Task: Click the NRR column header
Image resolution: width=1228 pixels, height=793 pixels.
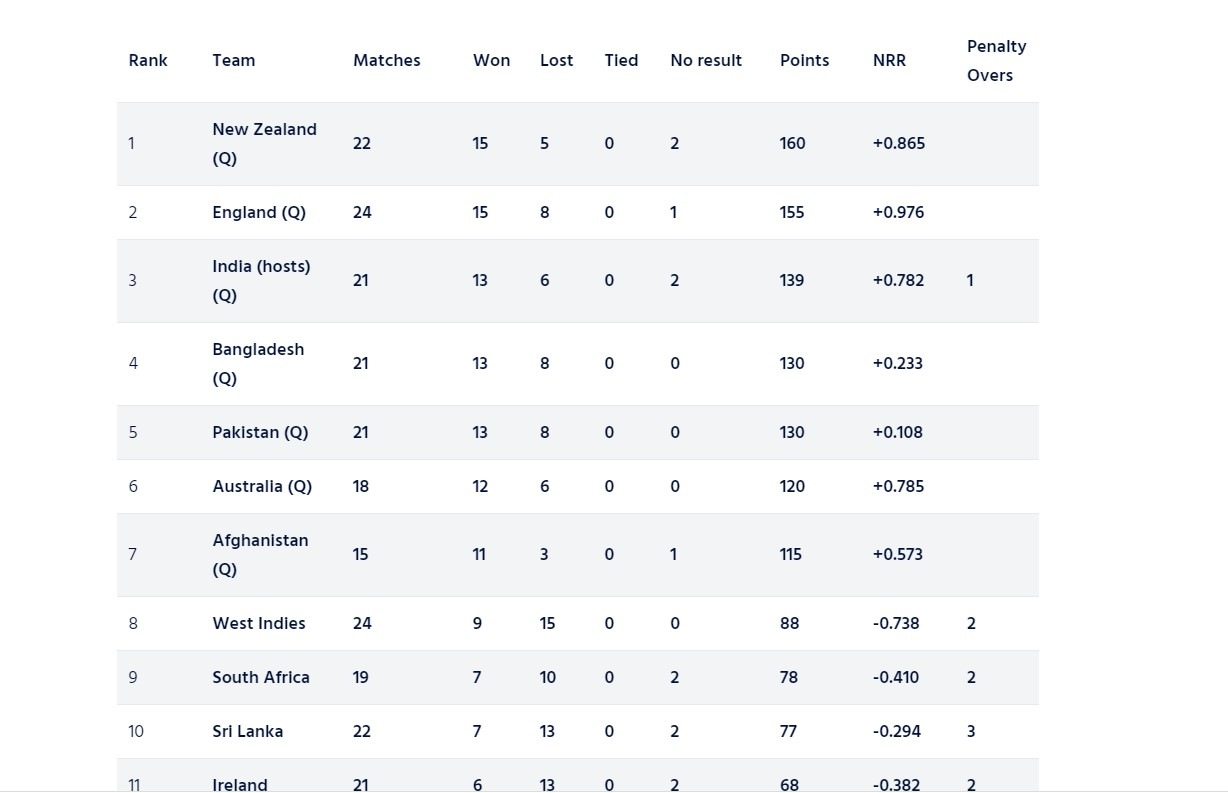Action: click(889, 61)
